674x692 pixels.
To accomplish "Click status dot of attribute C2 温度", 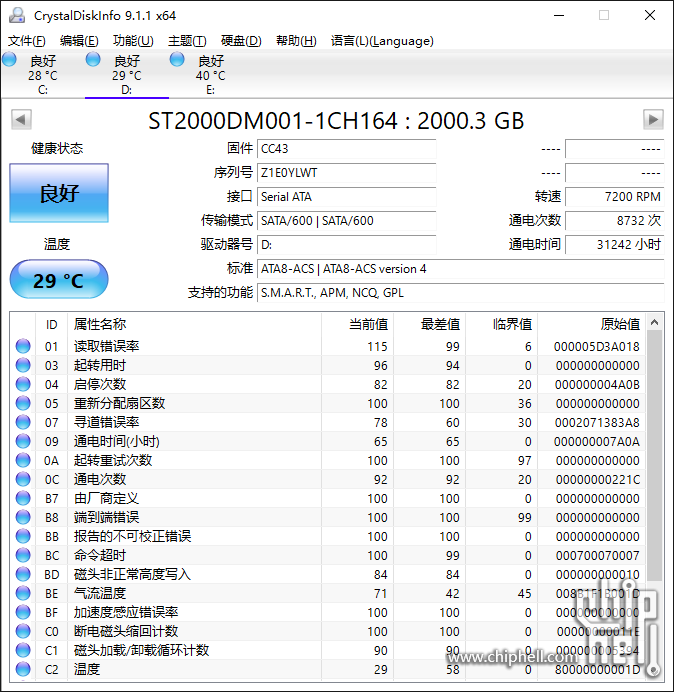I will click(x=23, y=669).
